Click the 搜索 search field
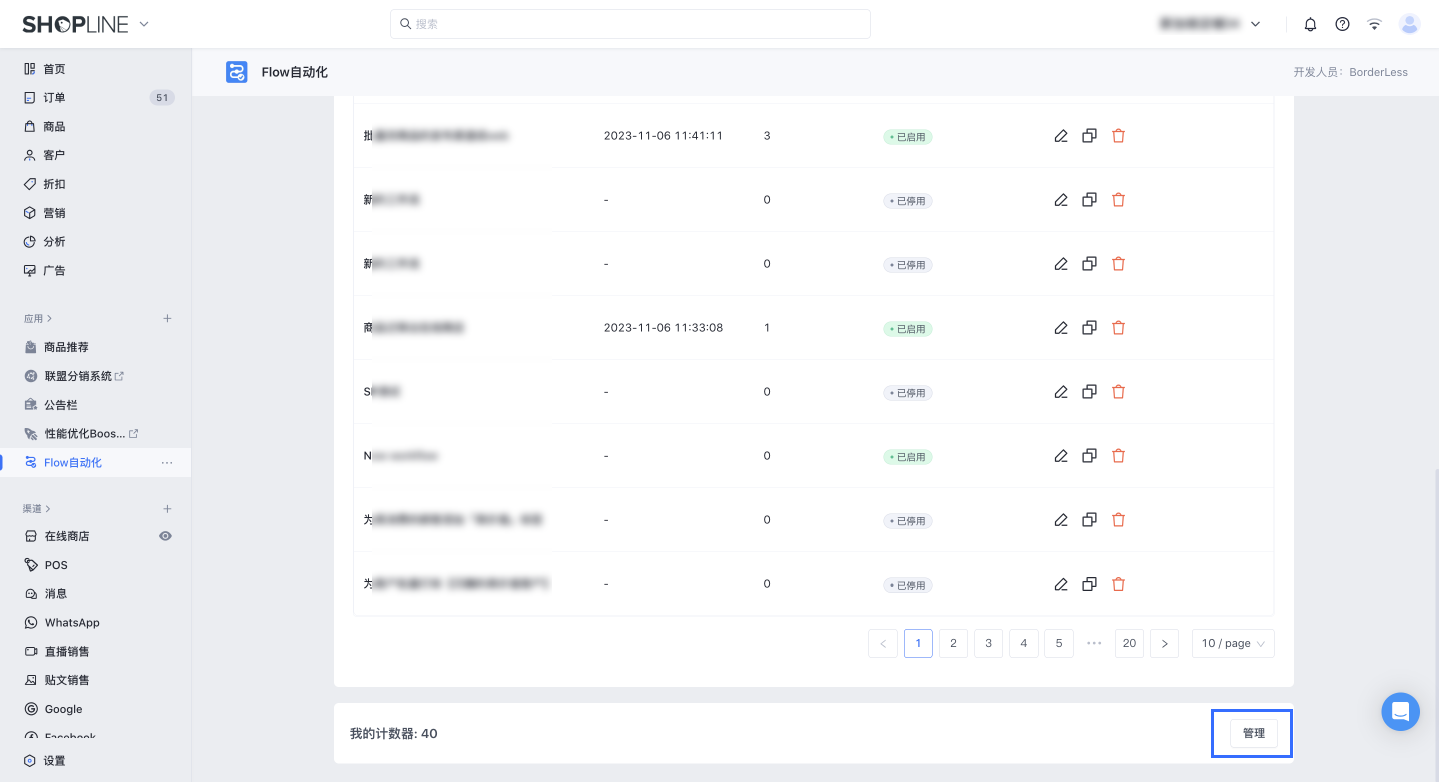 pos(630,24)
